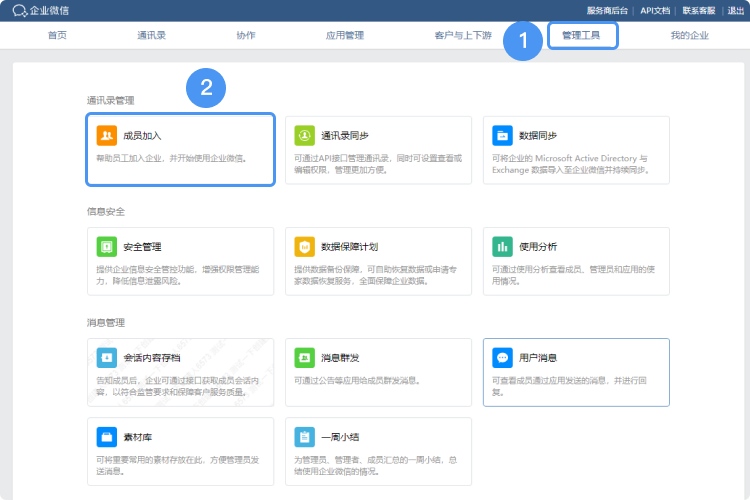Click the 消息管理 section heading
The height and width of the screenshot is (500, 750).
(106, 322)
